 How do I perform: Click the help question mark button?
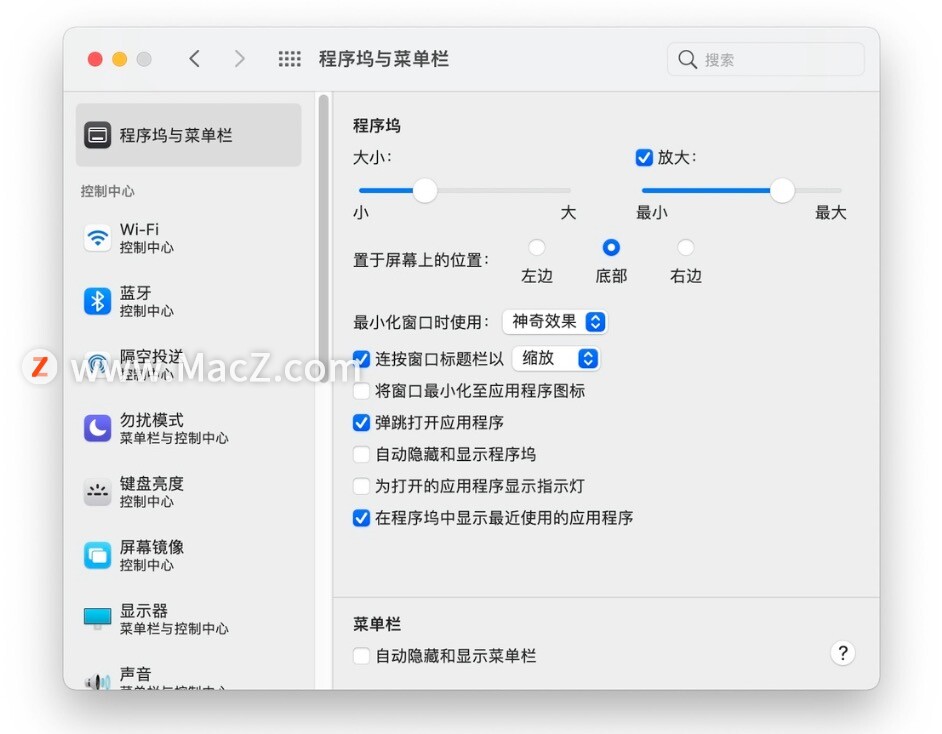(x=843, y=653)
